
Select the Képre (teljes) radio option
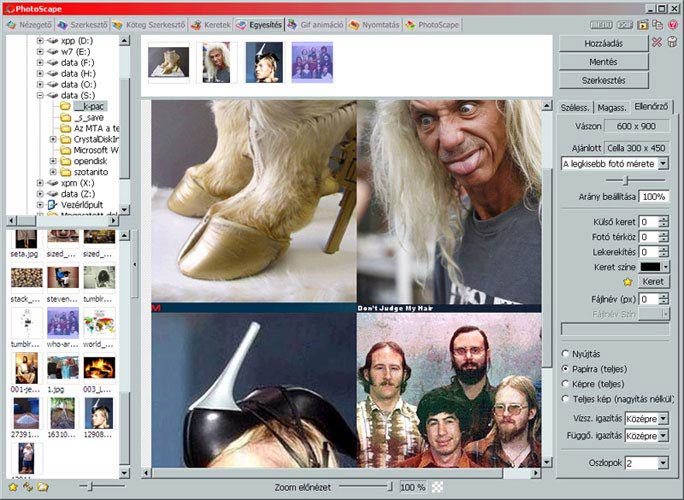pos(565,383)
